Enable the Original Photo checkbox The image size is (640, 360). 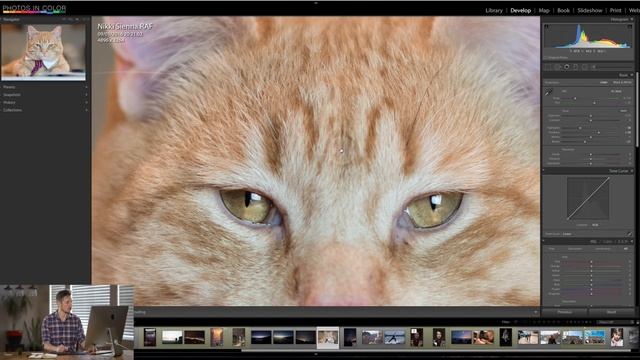546,58
